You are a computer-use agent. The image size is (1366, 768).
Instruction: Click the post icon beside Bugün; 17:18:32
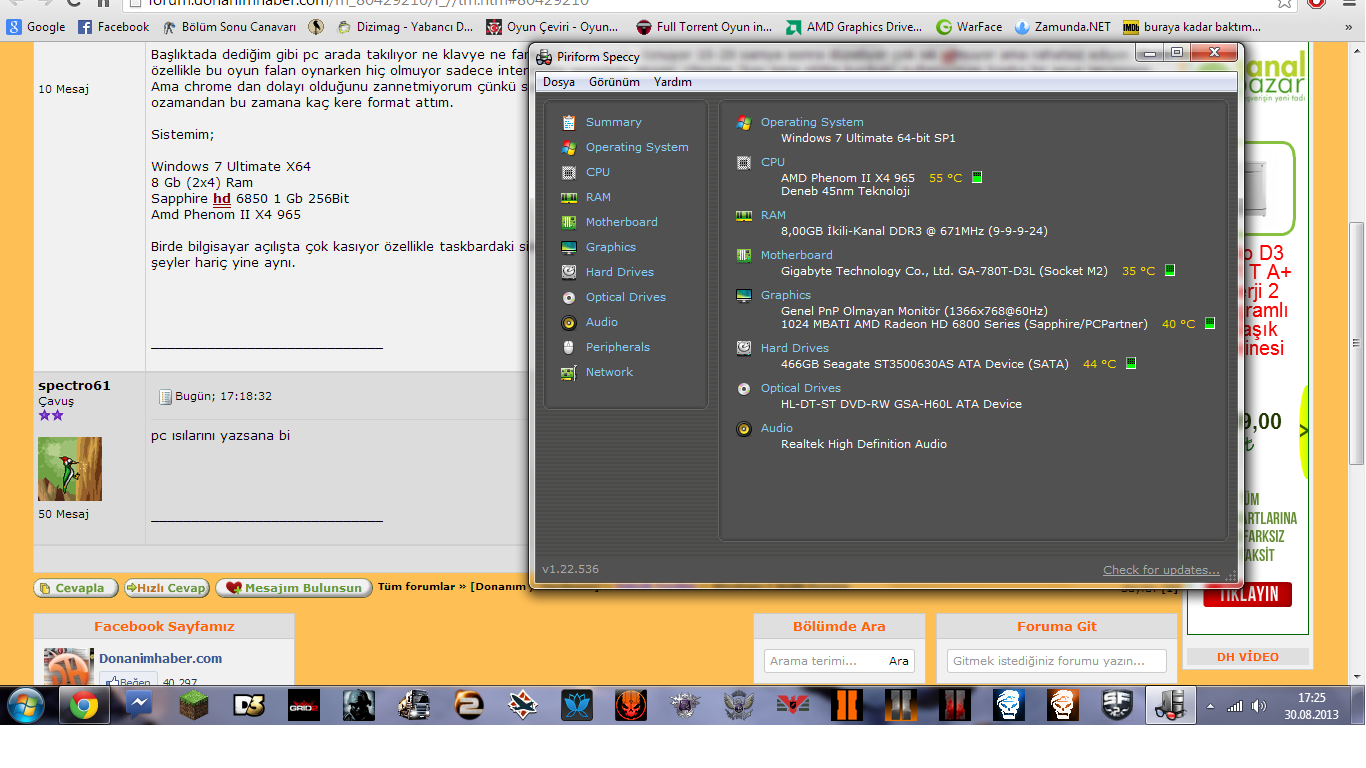click(x=165, y=397)
